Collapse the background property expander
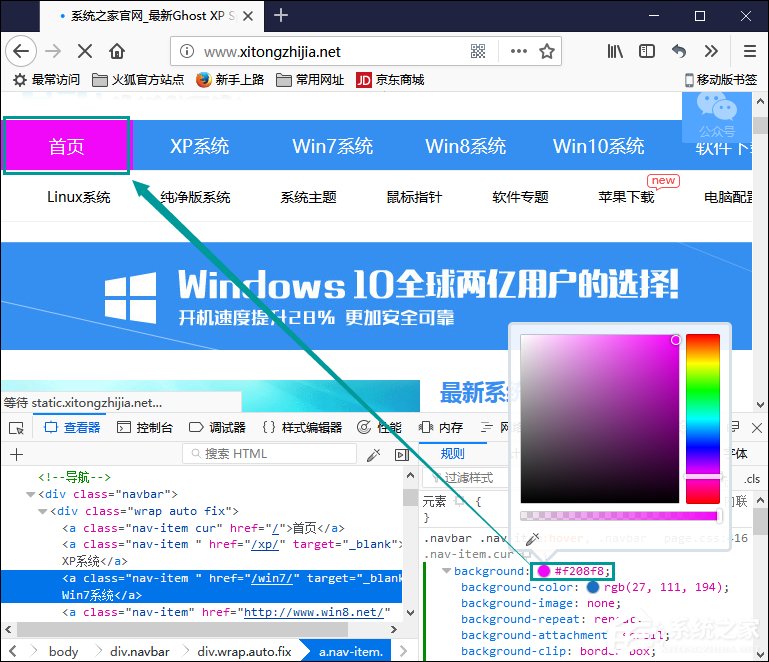 [x=446, y=571]
